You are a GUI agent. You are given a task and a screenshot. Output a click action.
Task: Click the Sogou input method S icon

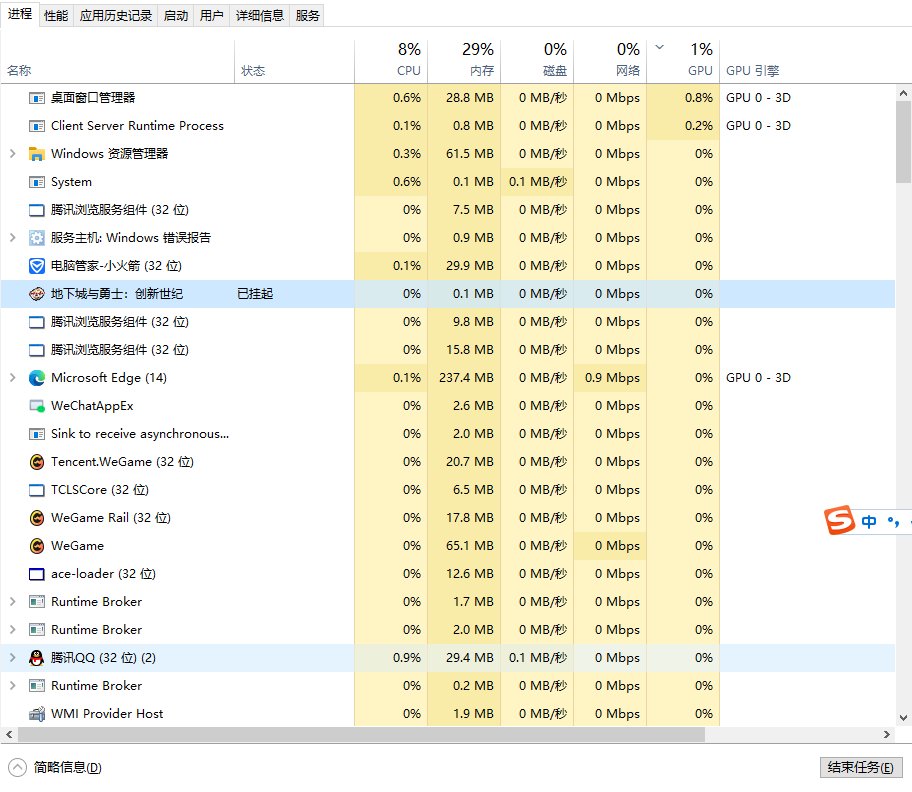coord(839,520)
